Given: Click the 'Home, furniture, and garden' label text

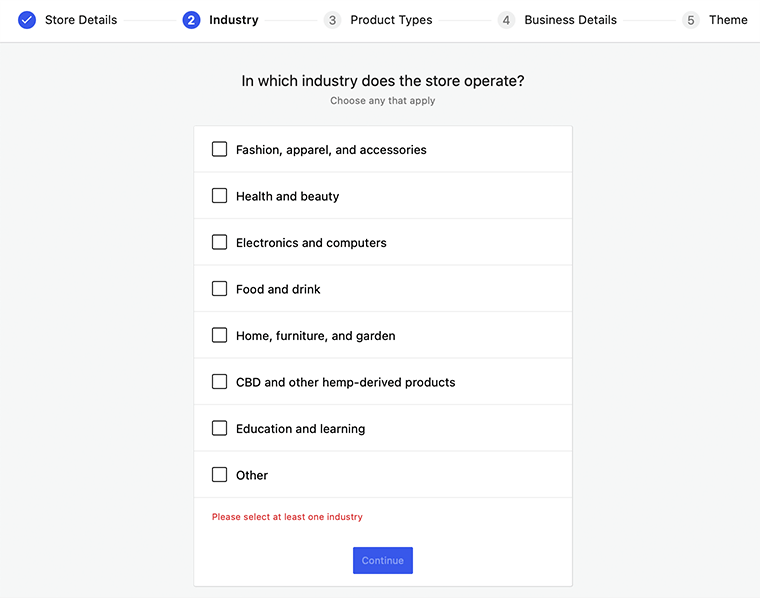Looking at the screenshot, I should 316,336.
